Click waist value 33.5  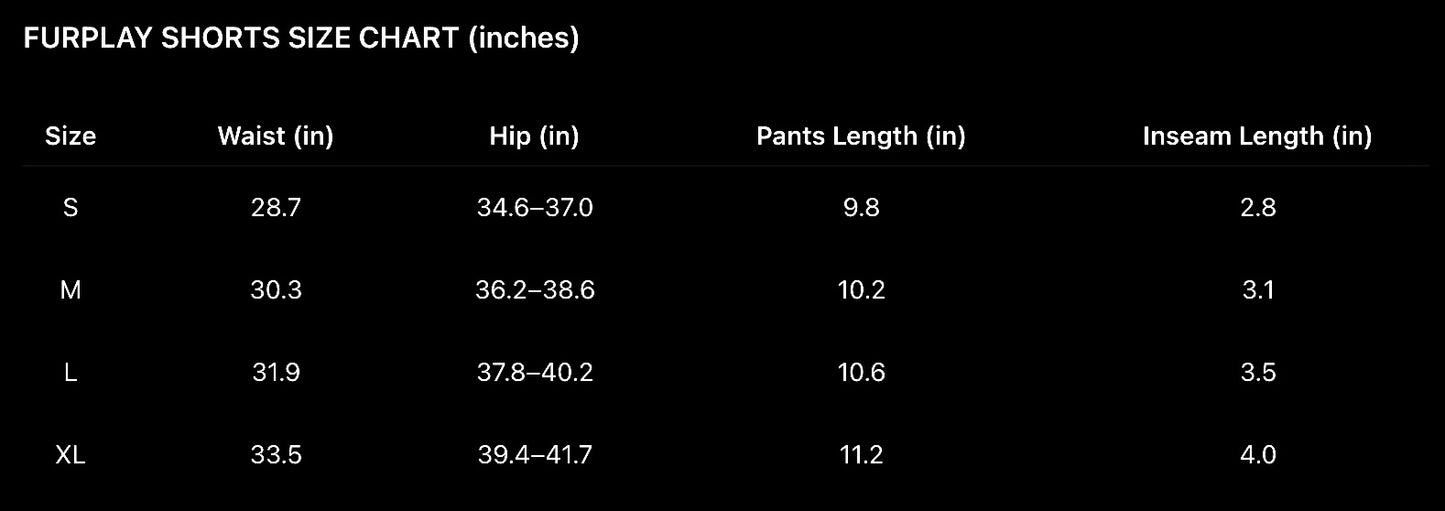tap(275, 455)
